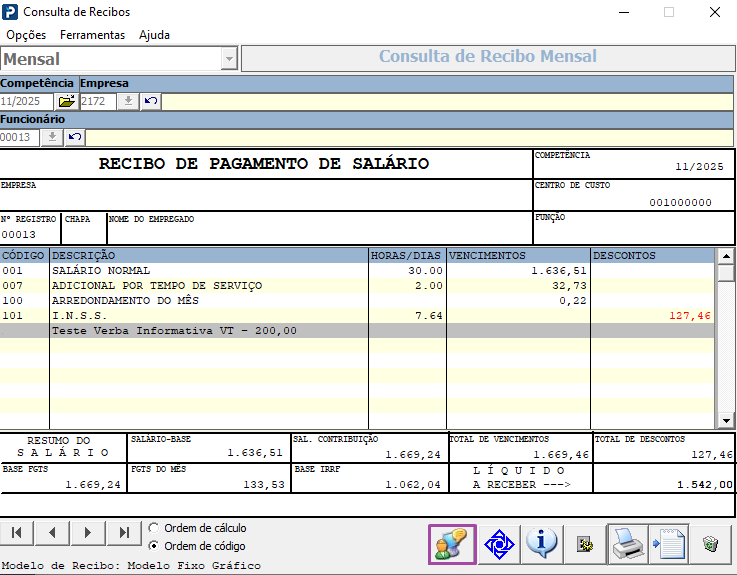Screen dimensions: 737x575
Task: Go to the next receipt record
Action: (88, 533)
